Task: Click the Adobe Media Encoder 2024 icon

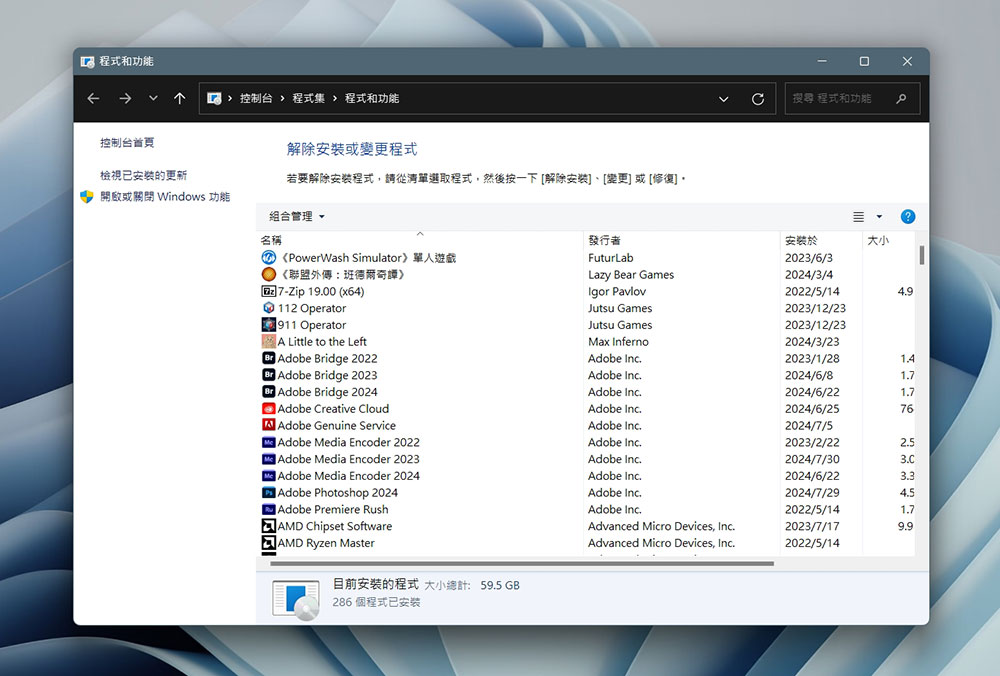Action: tap(268, 476)
